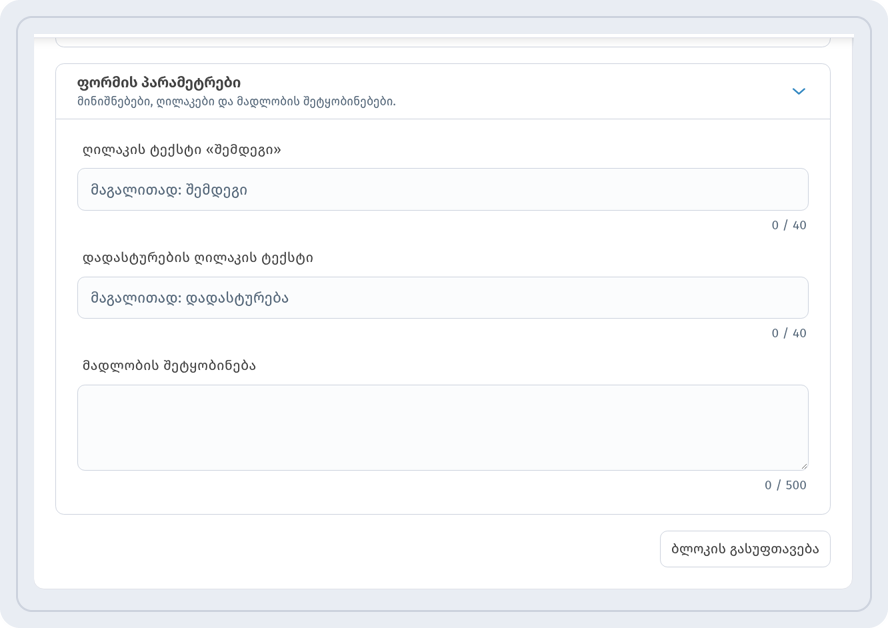Click the subtitle მინიშნებები, ღილაკები და მადლობის შეტყობინებები
Screen dimensions: 888x628
(x=237, y=102)
